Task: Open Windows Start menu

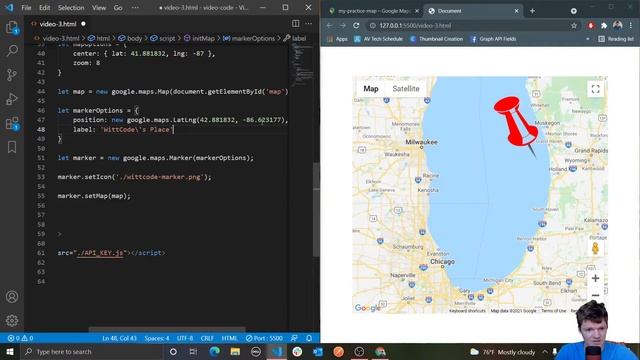Action: [x=10, y=351]
